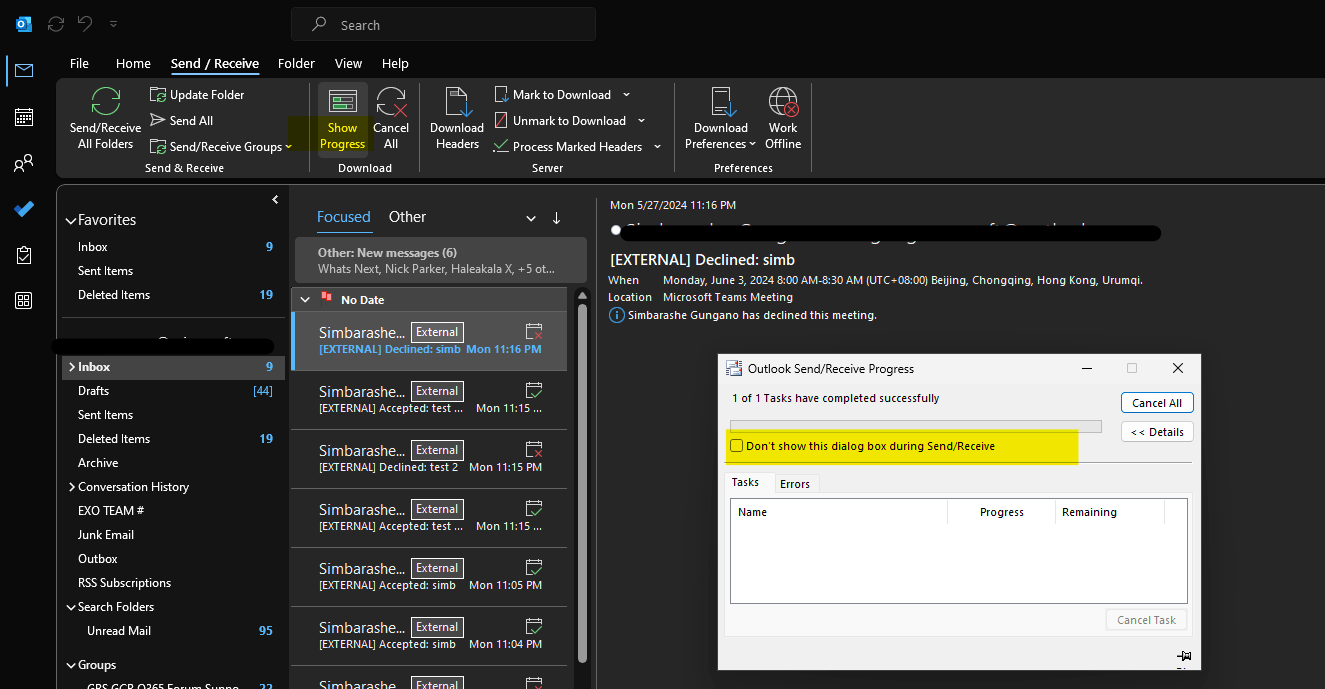Click the Work Offline icon
1325x689 pixels.
(783, 103)
